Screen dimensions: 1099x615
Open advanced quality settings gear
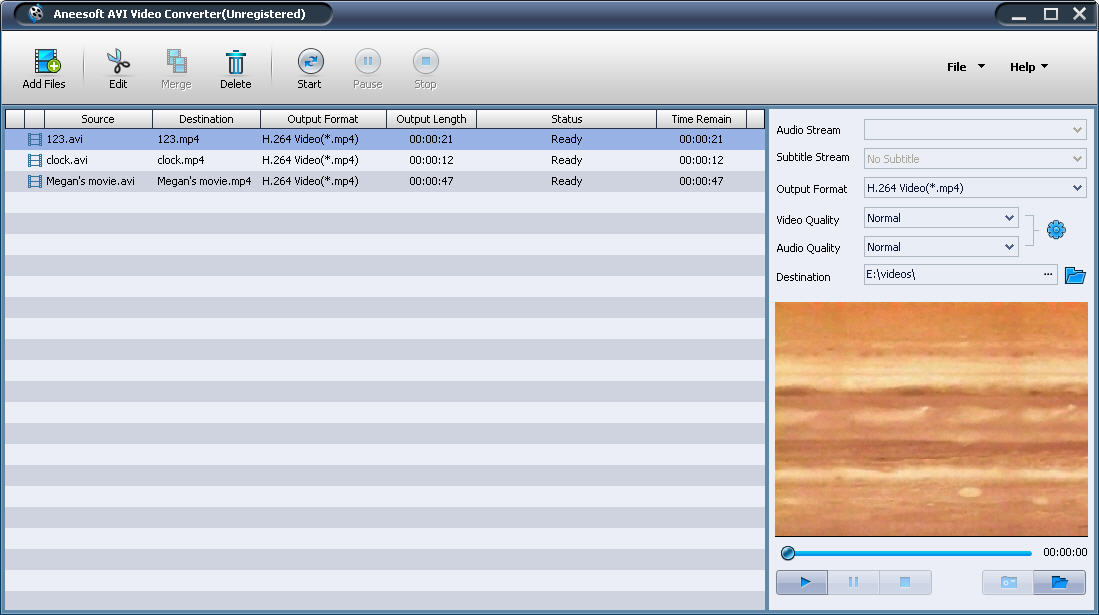click(1056, 230)
